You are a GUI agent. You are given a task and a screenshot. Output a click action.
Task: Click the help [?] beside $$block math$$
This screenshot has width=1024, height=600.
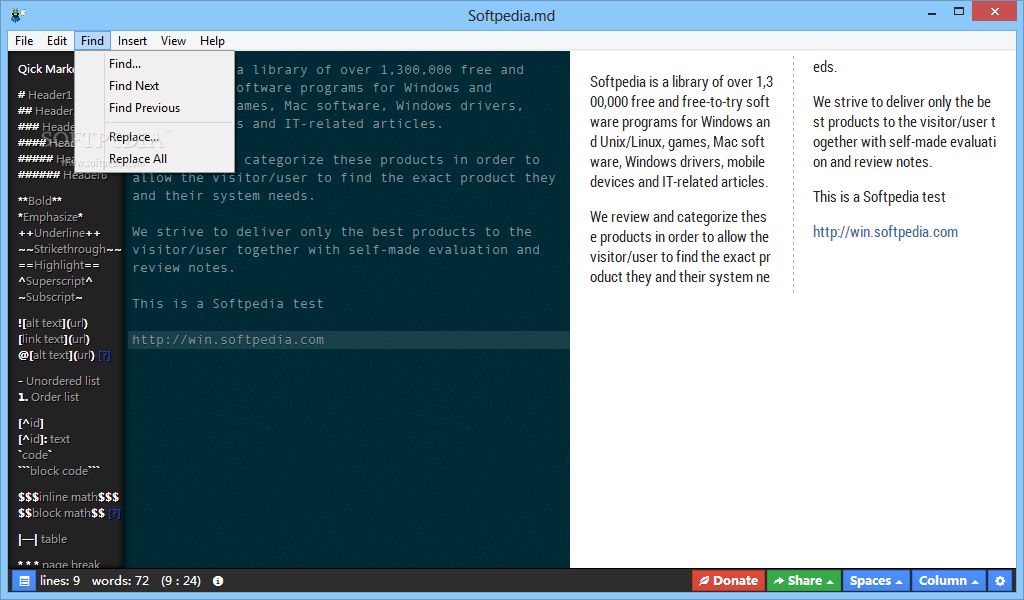[114, 514]
